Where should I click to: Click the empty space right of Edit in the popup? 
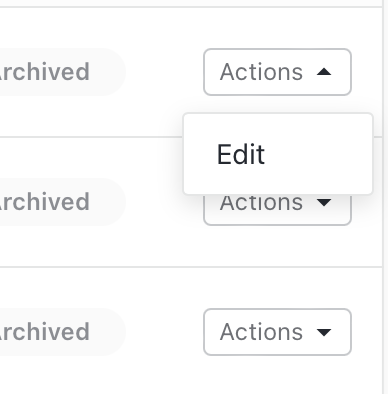point(318,154)
